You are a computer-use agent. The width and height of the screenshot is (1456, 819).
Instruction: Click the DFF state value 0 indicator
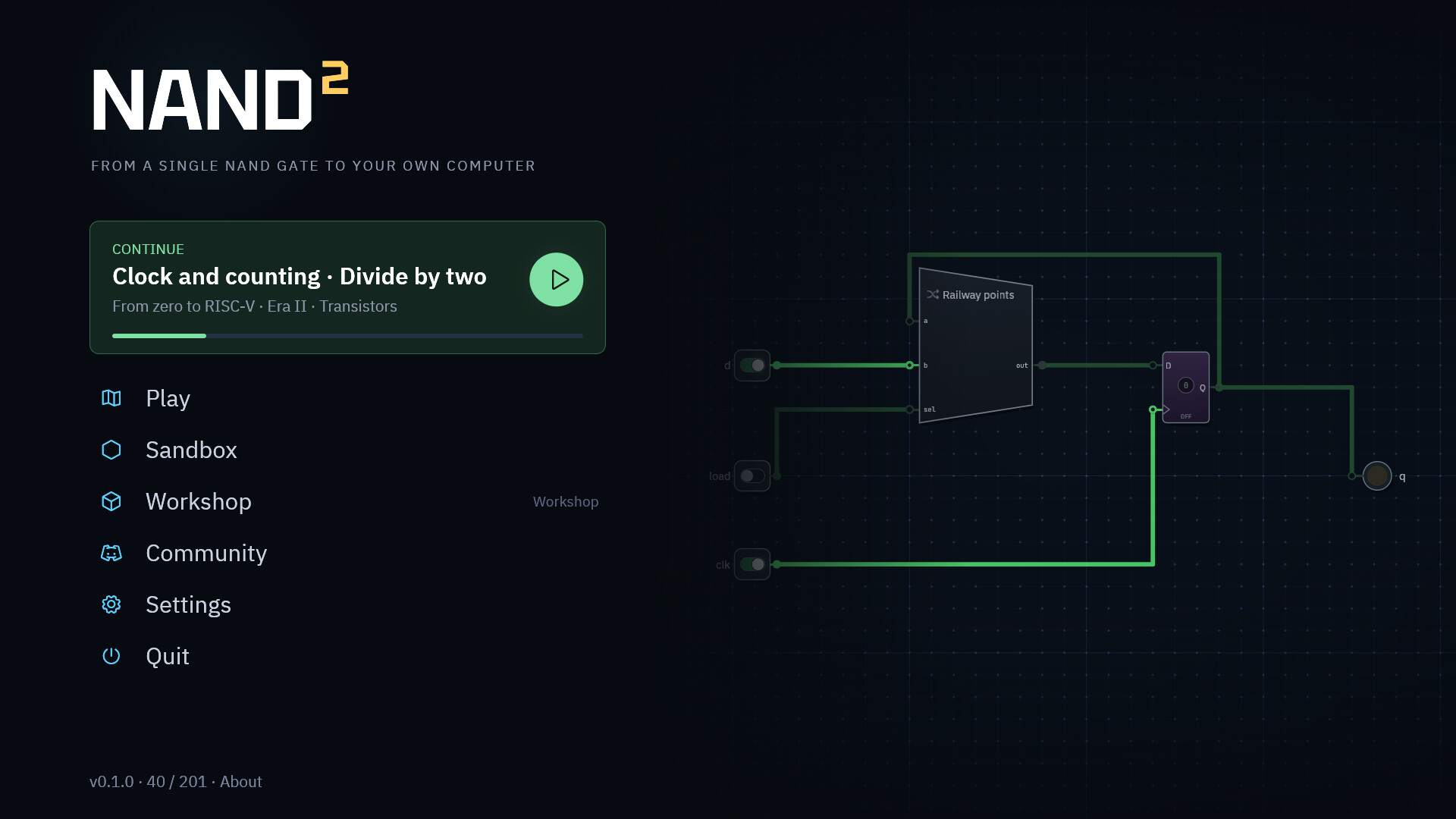click(1186, 385)
